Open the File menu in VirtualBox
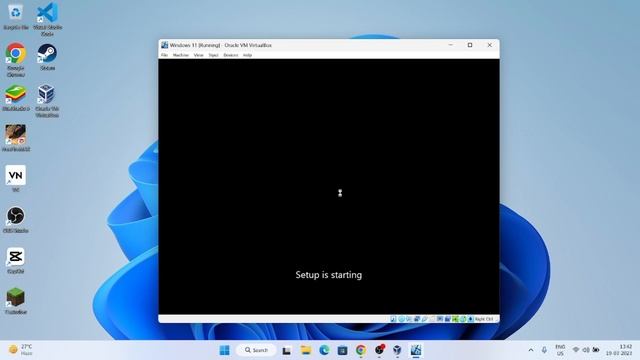Screen dimensions: 640x360 164,55
